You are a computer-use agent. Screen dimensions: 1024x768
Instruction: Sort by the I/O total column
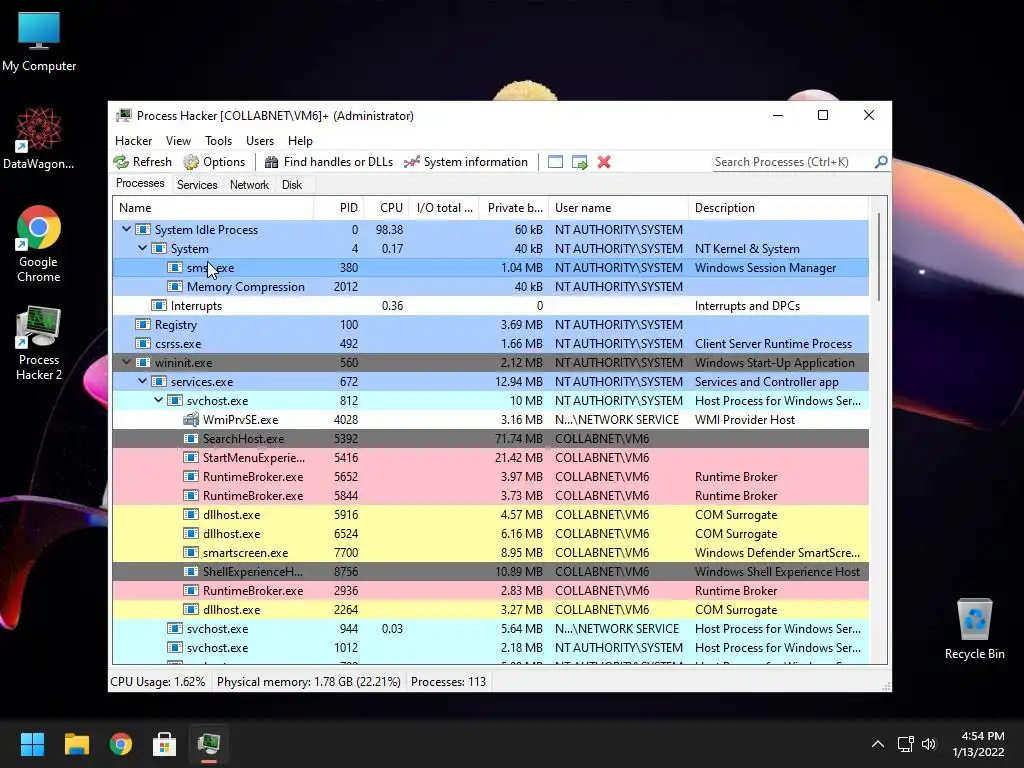tap(444, 208)
